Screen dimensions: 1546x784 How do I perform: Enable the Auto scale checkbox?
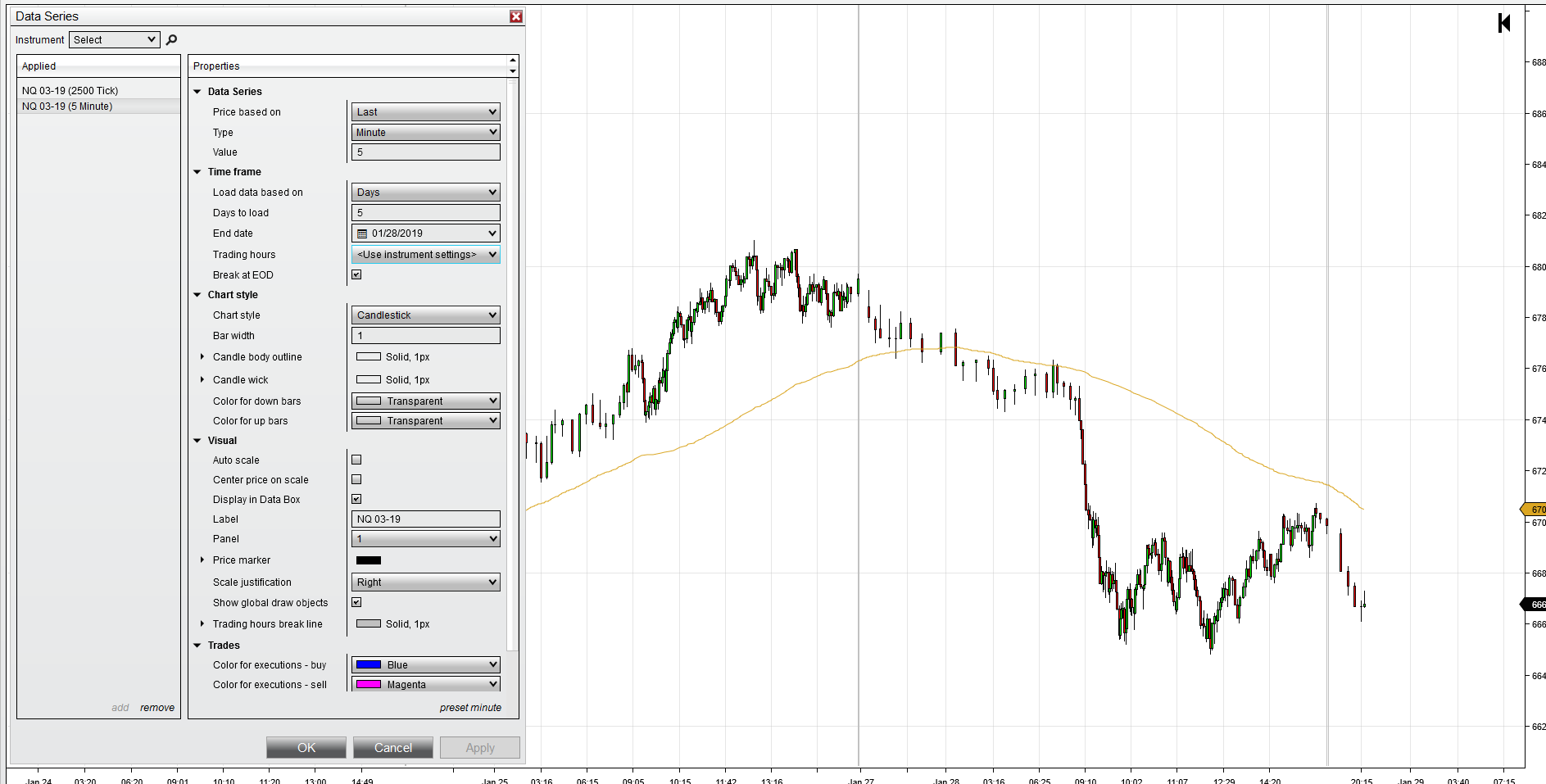(x=356, y=460)
